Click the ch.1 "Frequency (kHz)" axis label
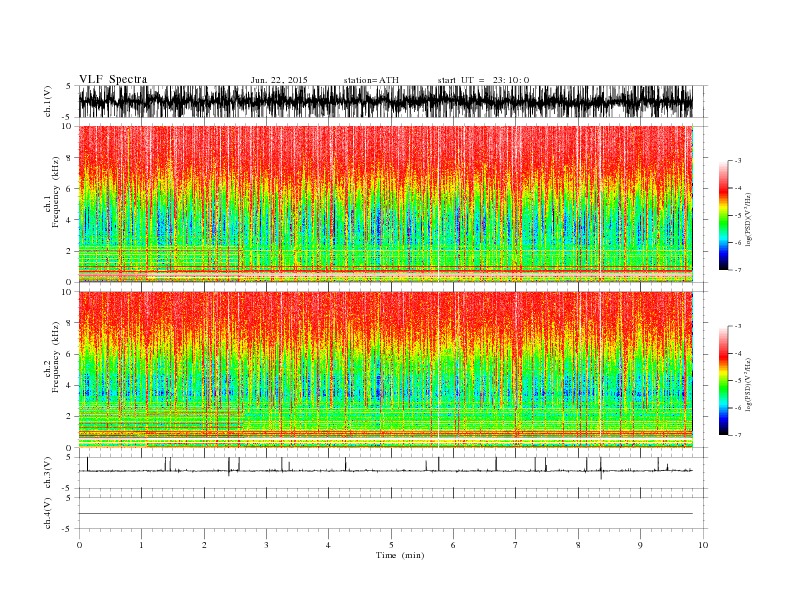 tap(56, 193)
